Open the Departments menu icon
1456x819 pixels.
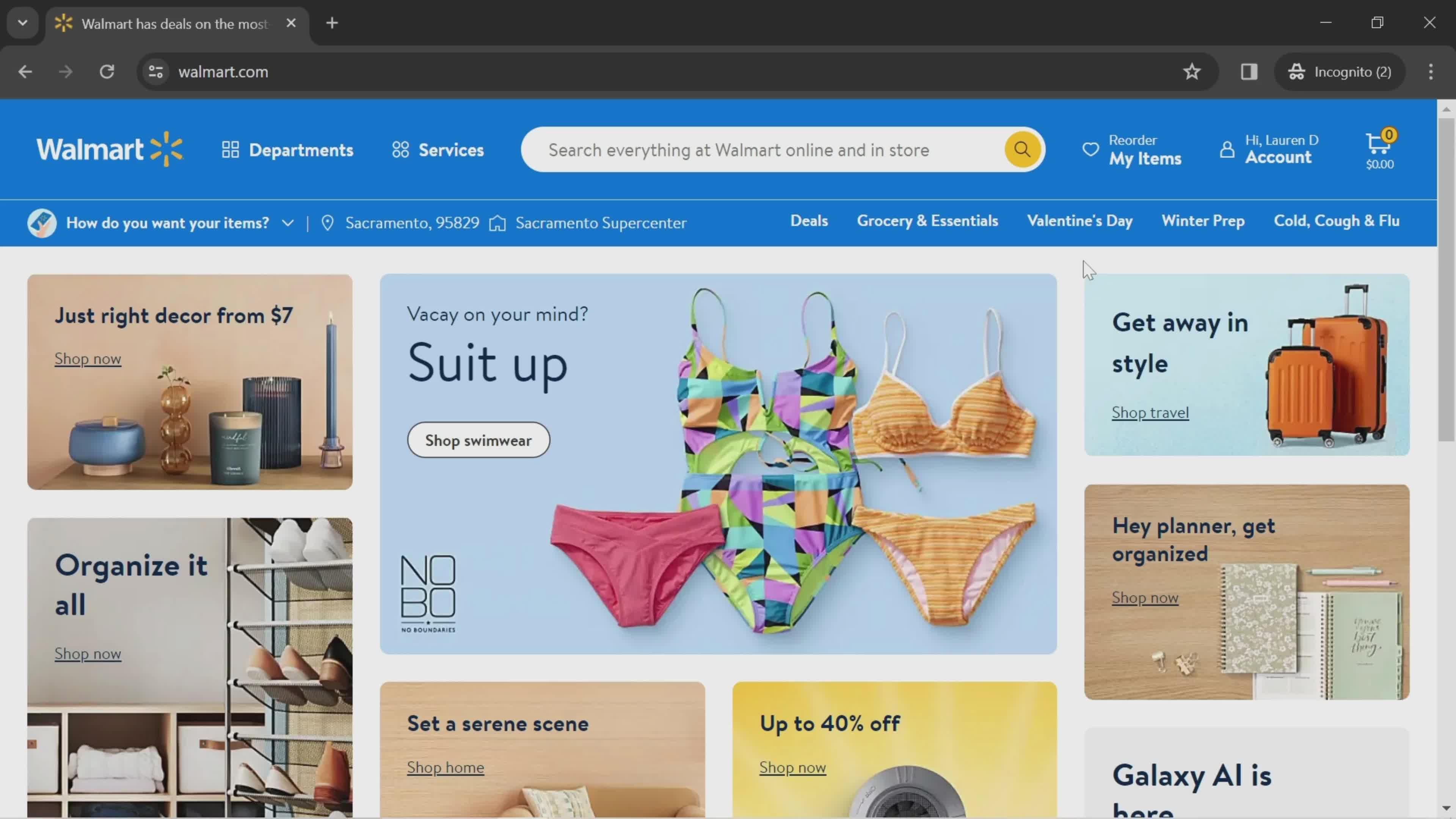pos(230,149)
